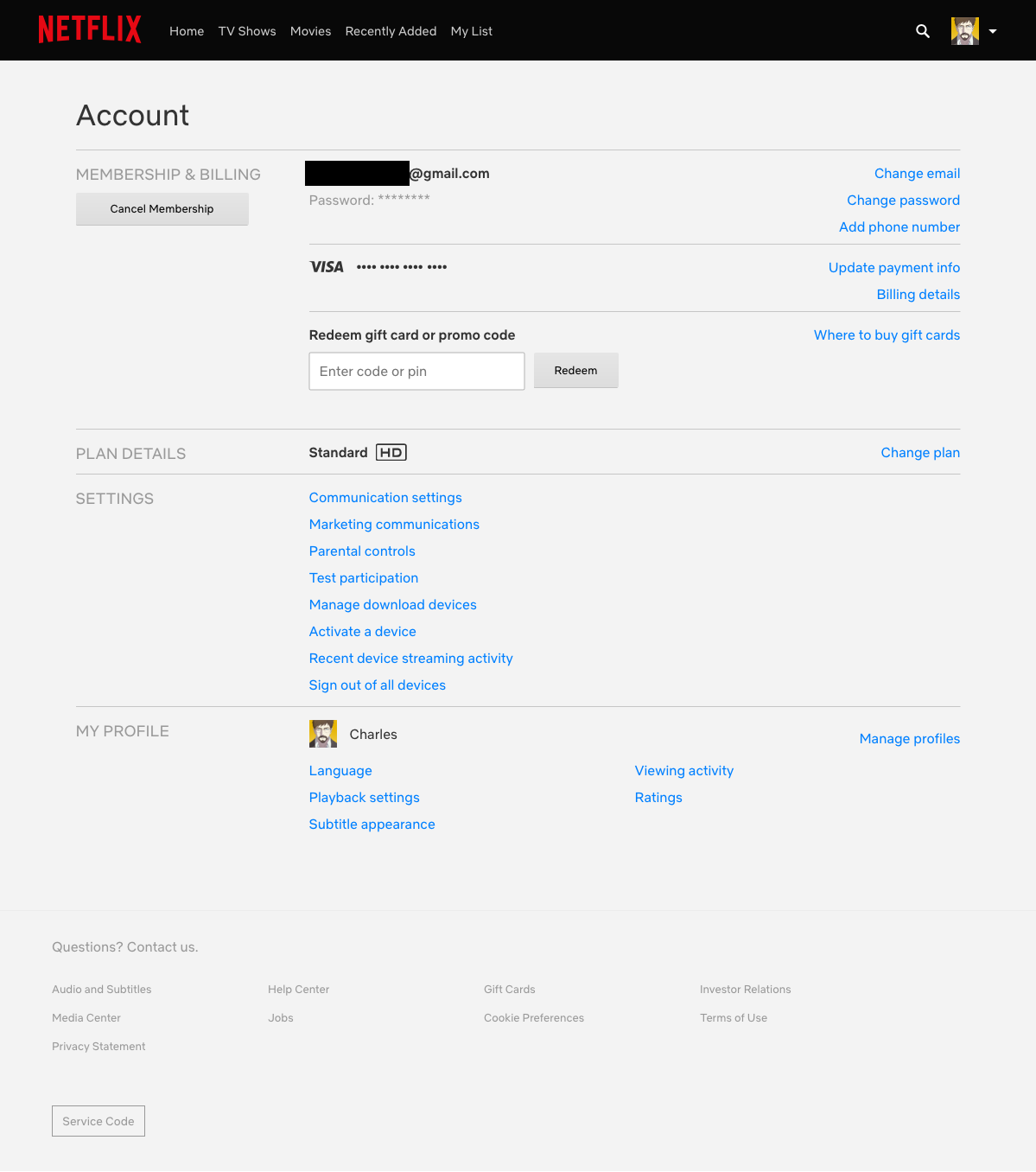Open Recent device streaming activity
Image resolution: width=1036 pixels, height=1172 pixels.
click(x=411, y=659)
